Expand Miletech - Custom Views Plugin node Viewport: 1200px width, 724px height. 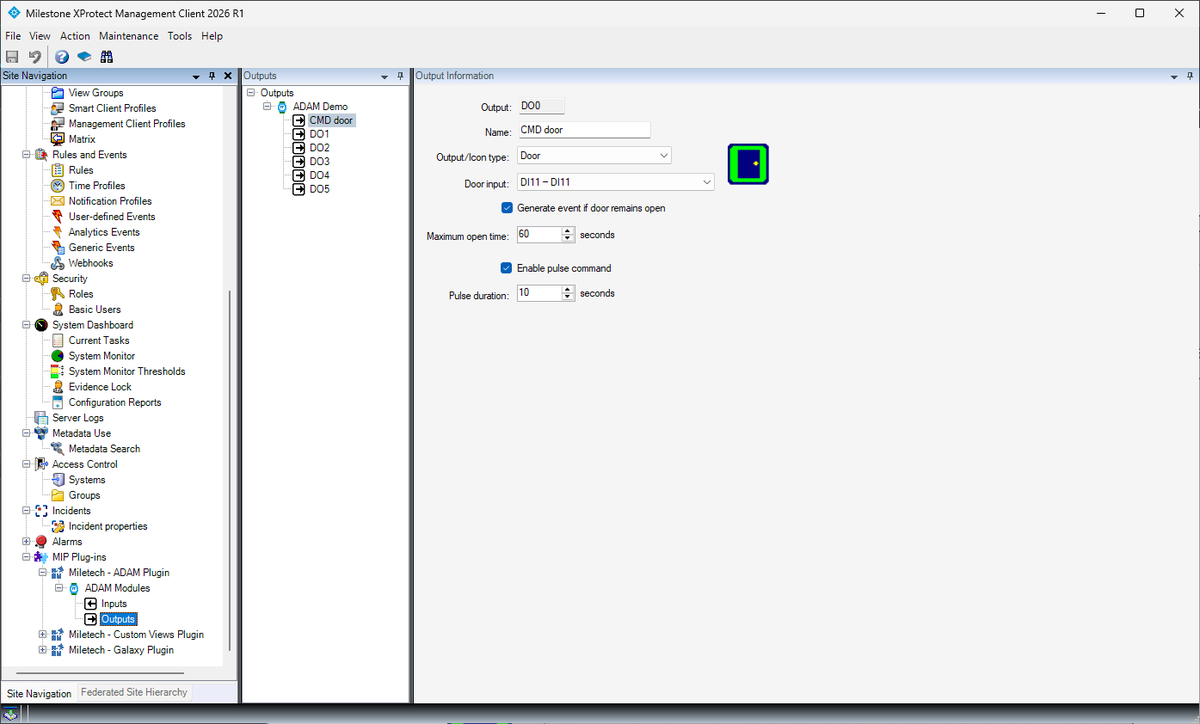coord(42,635)
